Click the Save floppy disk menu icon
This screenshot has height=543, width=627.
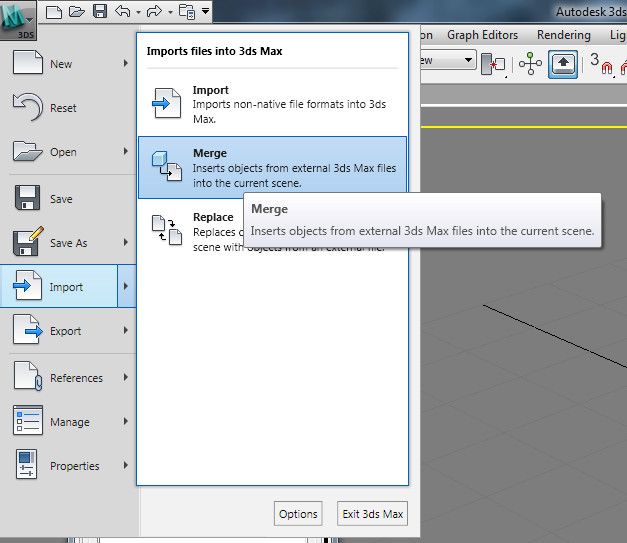click(x=27, y=197)
